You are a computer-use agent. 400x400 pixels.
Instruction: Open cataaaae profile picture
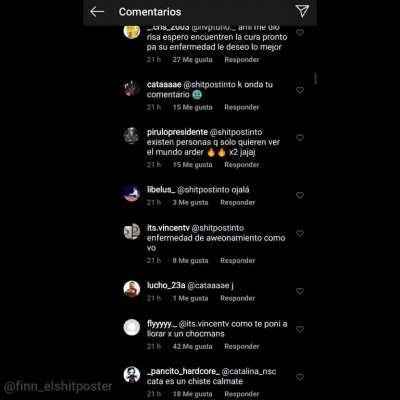(x=132, y=89)
